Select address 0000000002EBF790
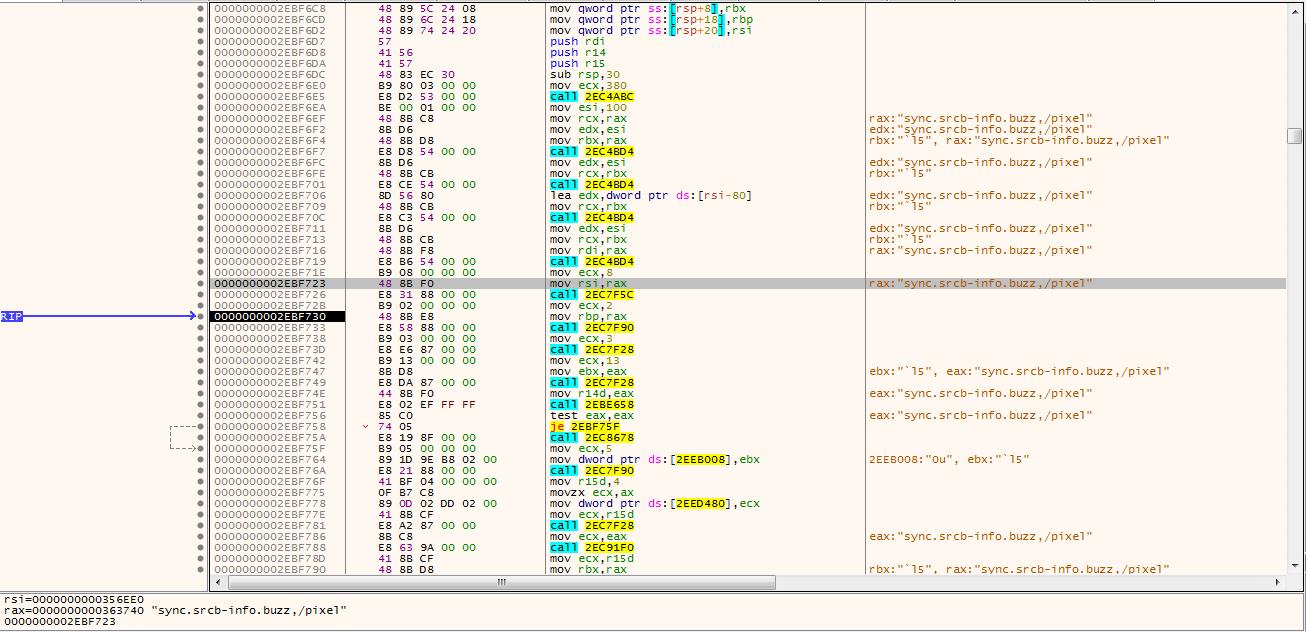Viewport: 1306px width, 632px height. pos(269,569)
